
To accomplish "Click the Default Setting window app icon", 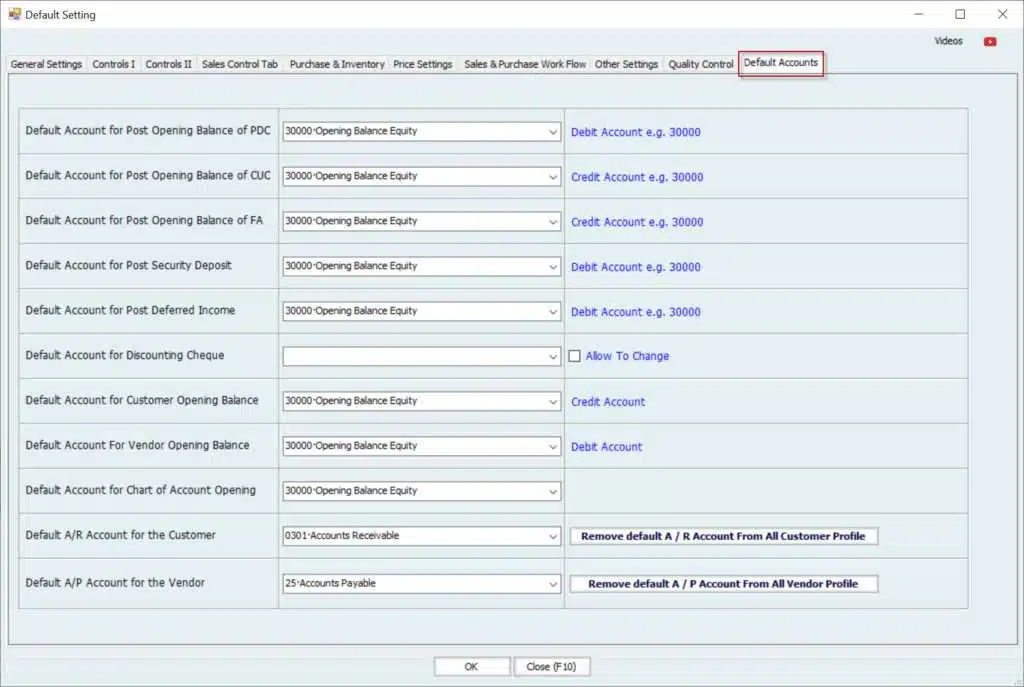I will (14, 14).
